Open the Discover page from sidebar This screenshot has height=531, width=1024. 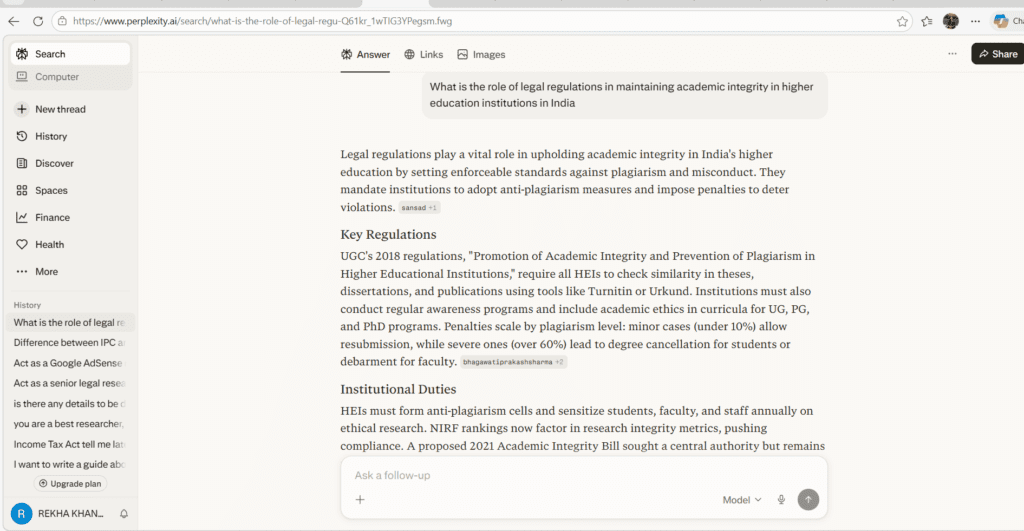click(53, 163)
